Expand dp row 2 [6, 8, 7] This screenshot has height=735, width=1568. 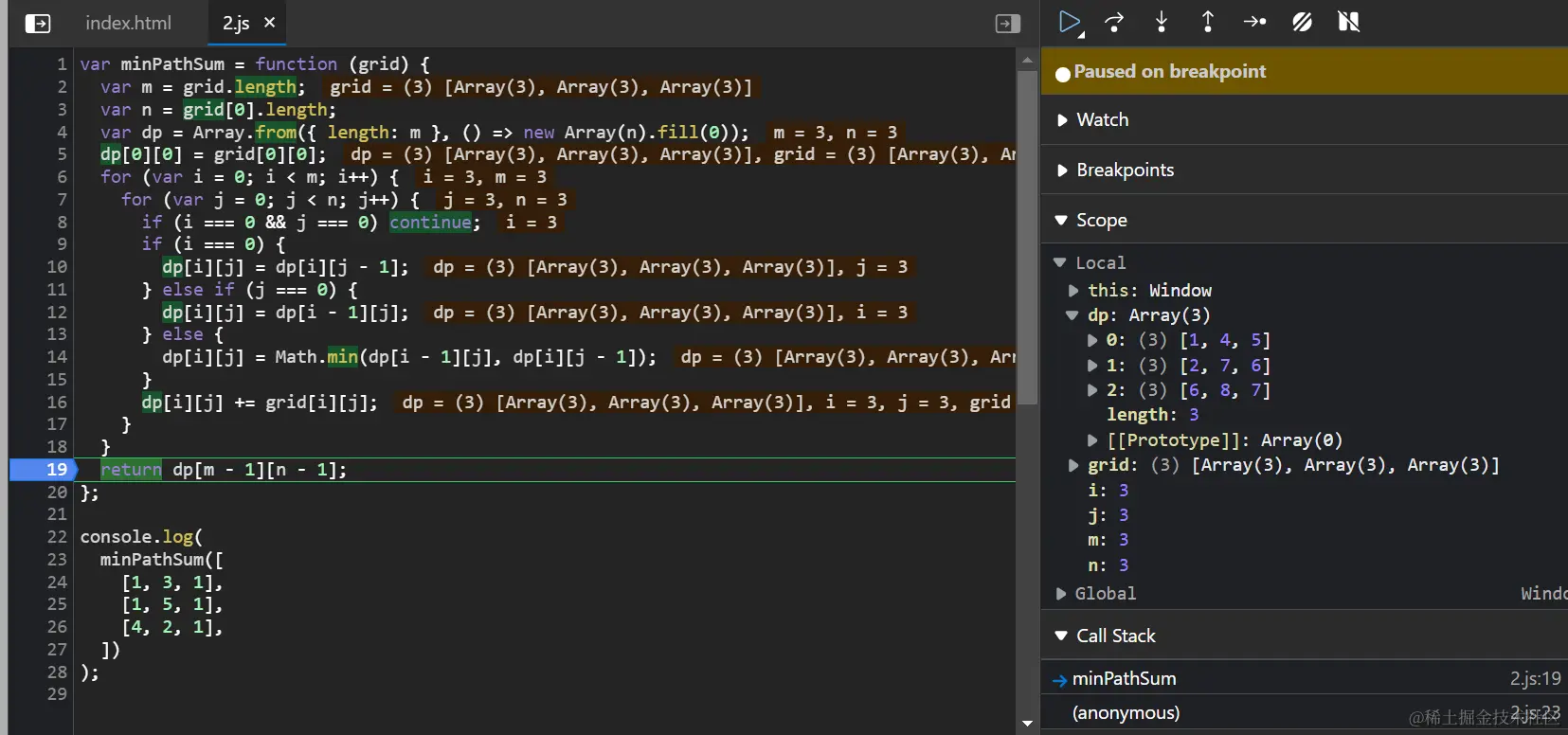click(x=1092, y=389)
